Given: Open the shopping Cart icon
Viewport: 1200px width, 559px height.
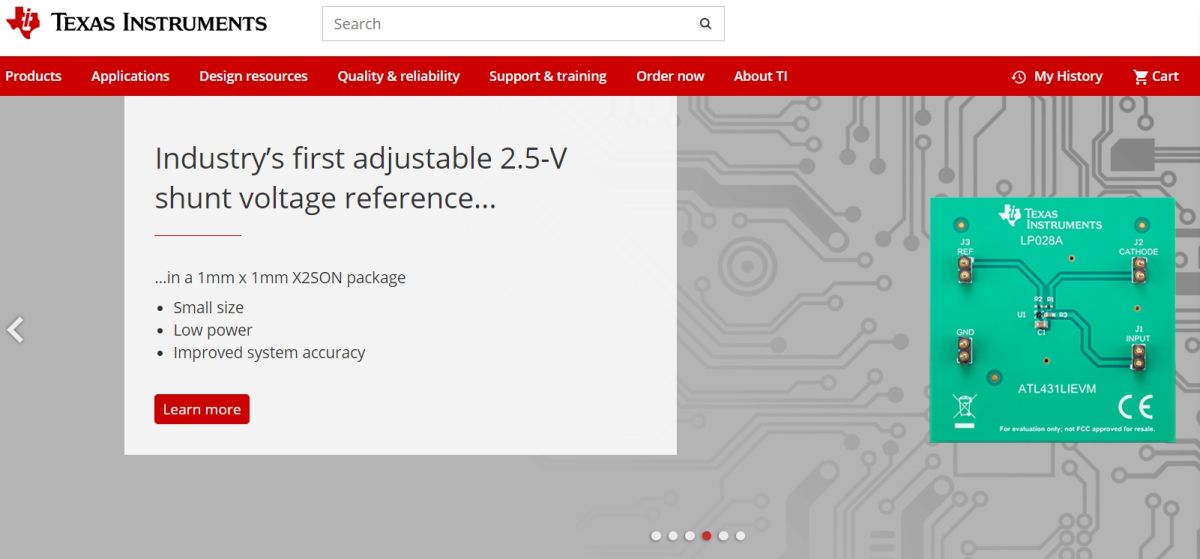Looking at the screenshot, I should (x=1140, y=77).
